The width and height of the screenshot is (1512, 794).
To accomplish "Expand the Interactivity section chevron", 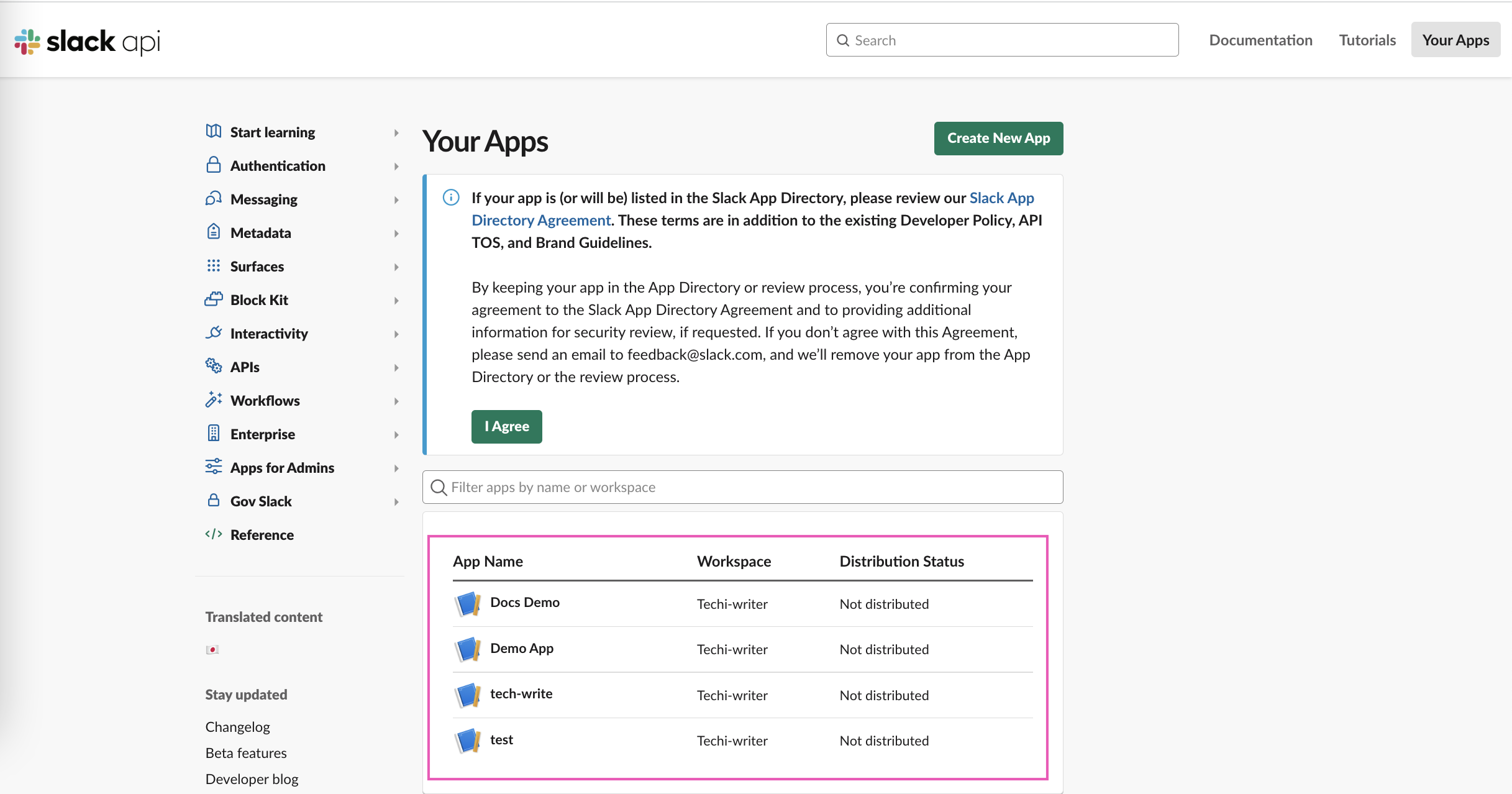I will point(396,334).
